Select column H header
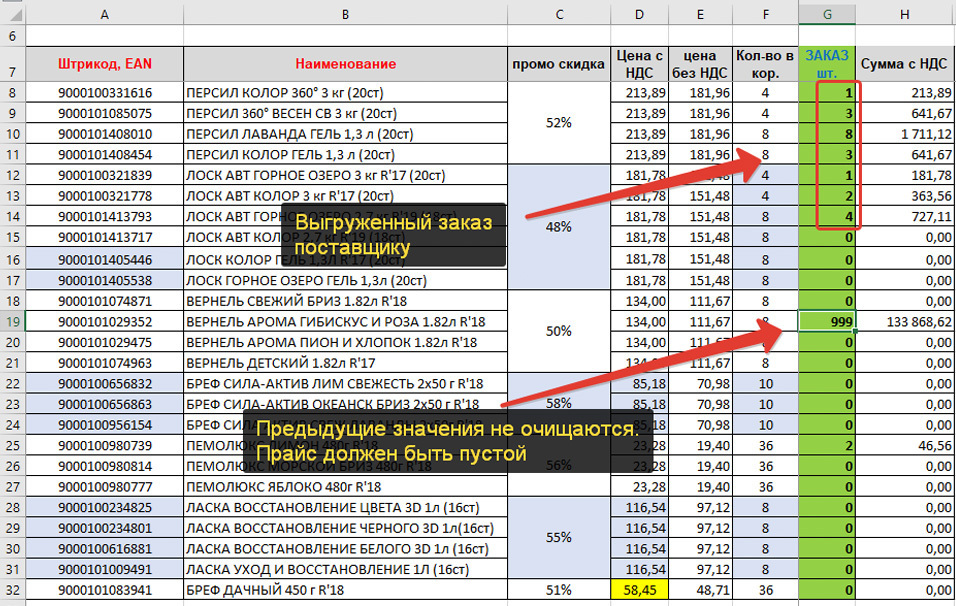The height and width of the screenshot is (606, 956). [905, 14]
